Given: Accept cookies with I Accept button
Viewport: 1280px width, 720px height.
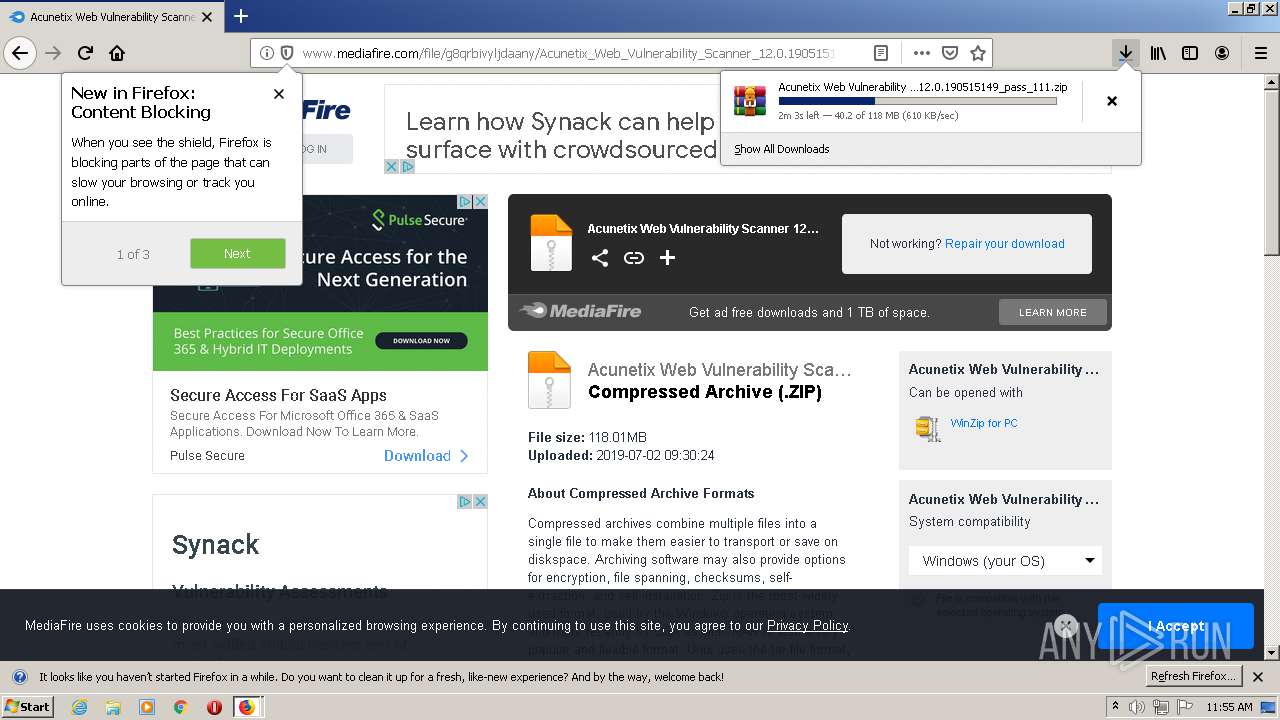Looking at the screenshot, I should pyautogui.click(x=1175, y=626).
